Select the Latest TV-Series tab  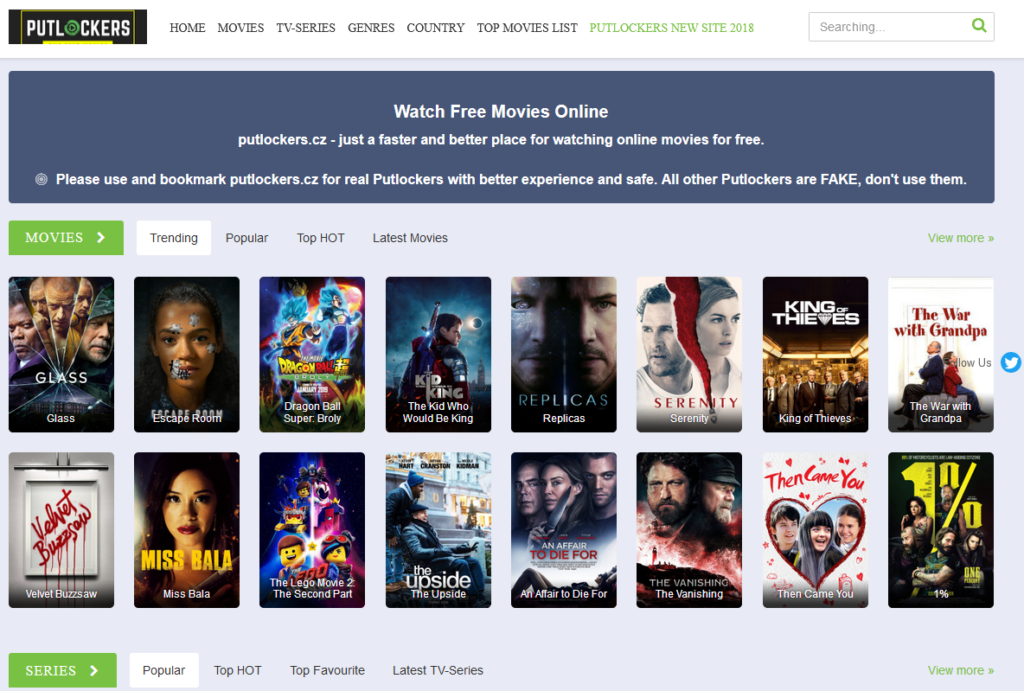click(x=438, y=670)
